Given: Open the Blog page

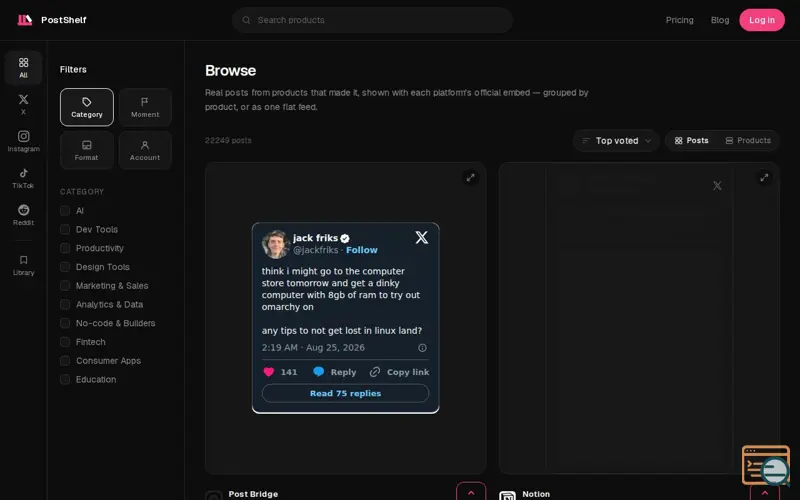Looking at the screenshot, I should (x=719, y=20).
